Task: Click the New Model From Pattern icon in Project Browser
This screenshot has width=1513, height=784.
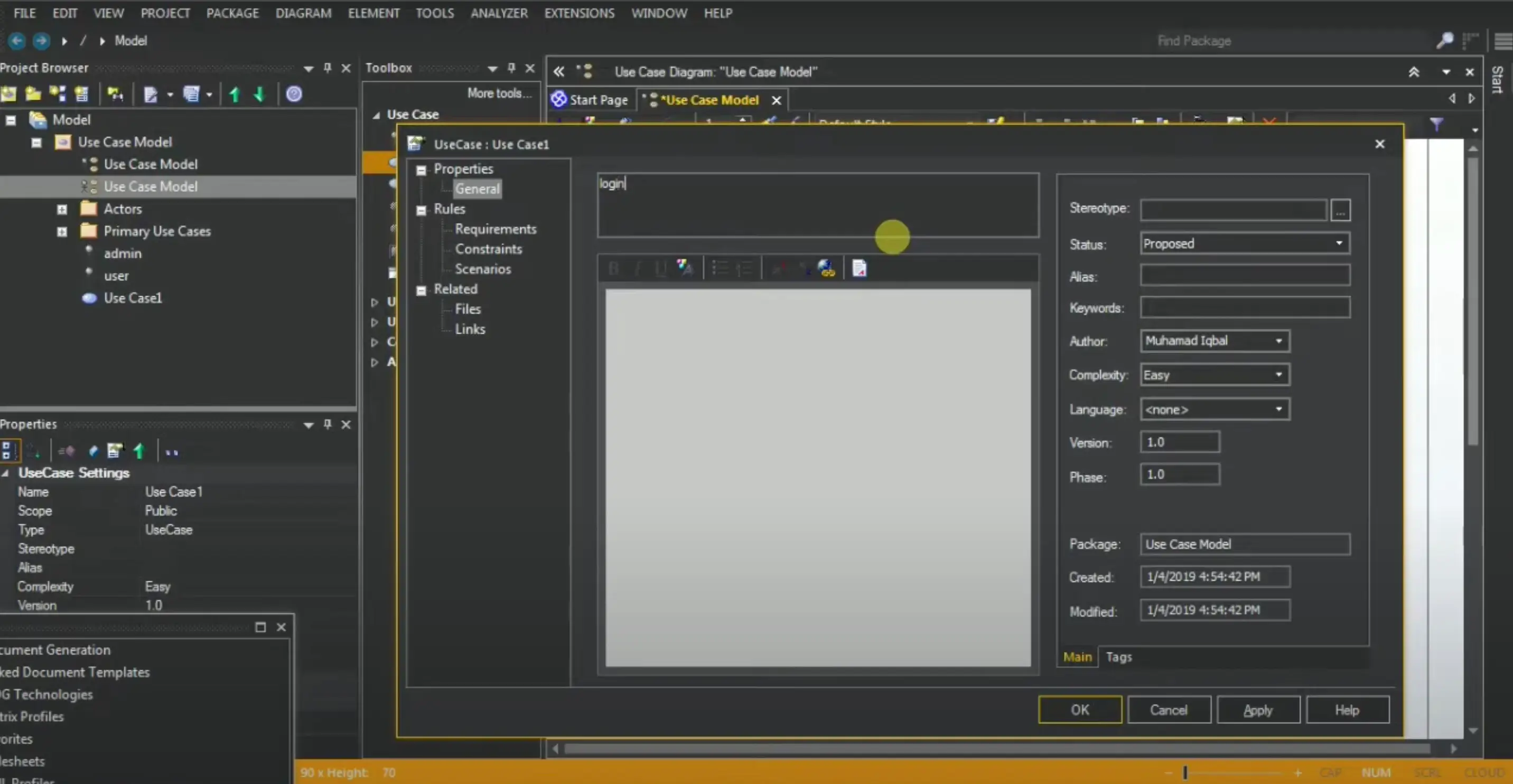Action: (9, 94)
